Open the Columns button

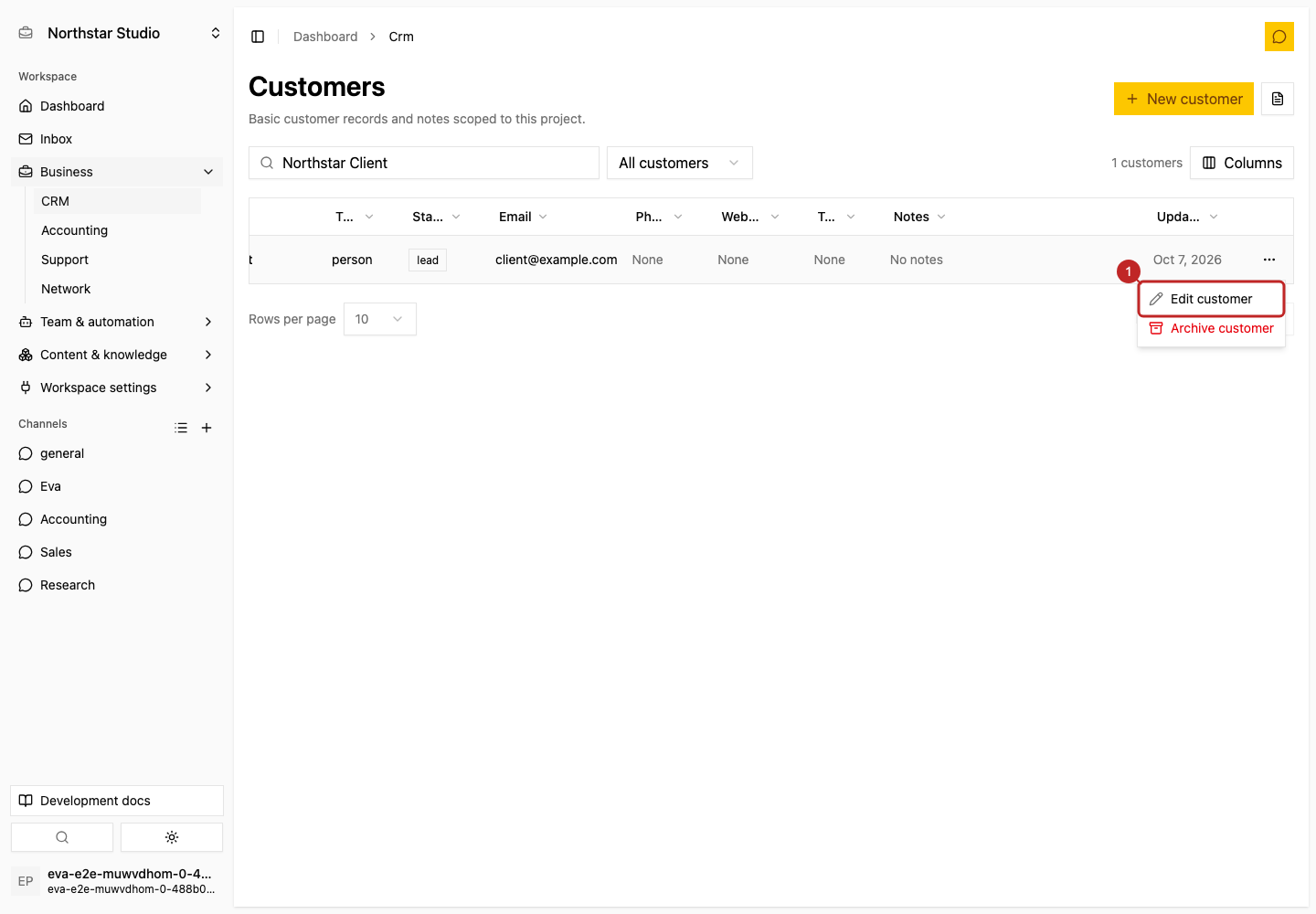tap(1242, 163)
